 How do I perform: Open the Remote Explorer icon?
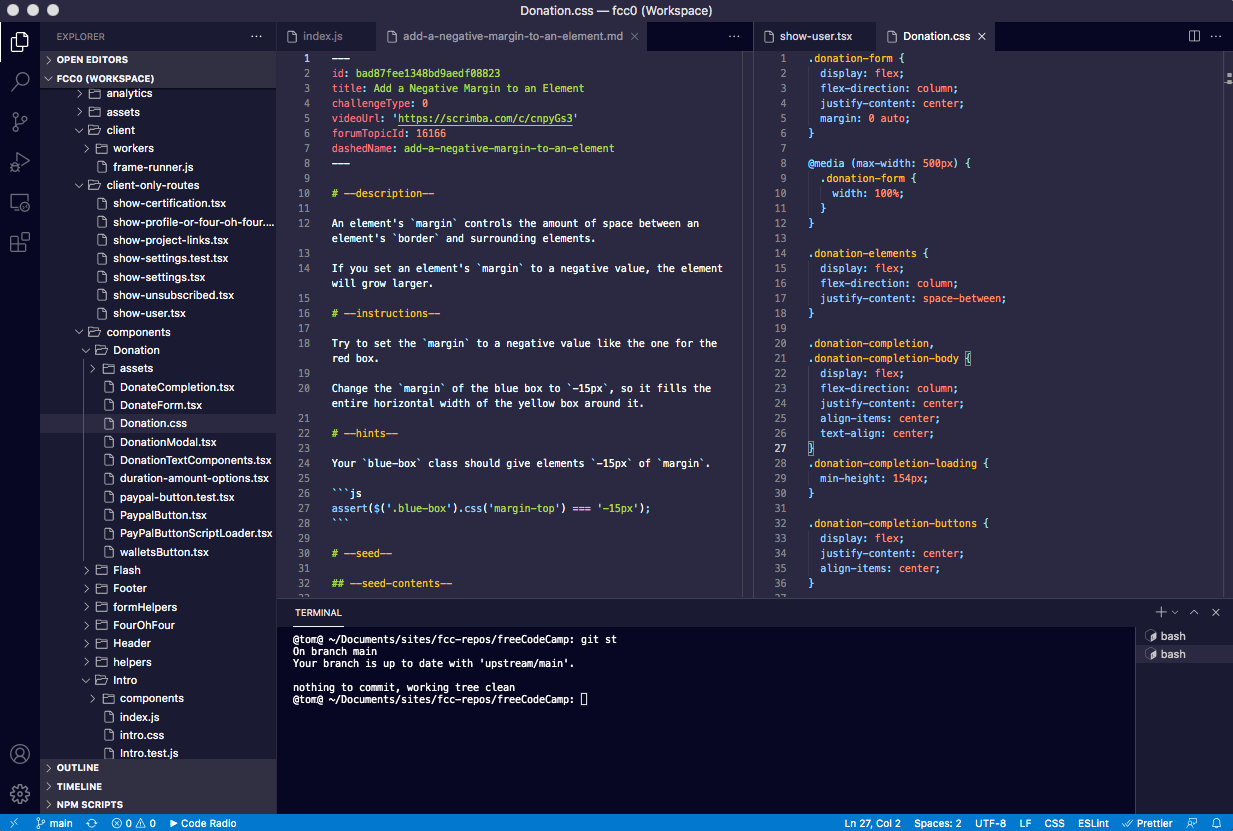tap(20, 202)
